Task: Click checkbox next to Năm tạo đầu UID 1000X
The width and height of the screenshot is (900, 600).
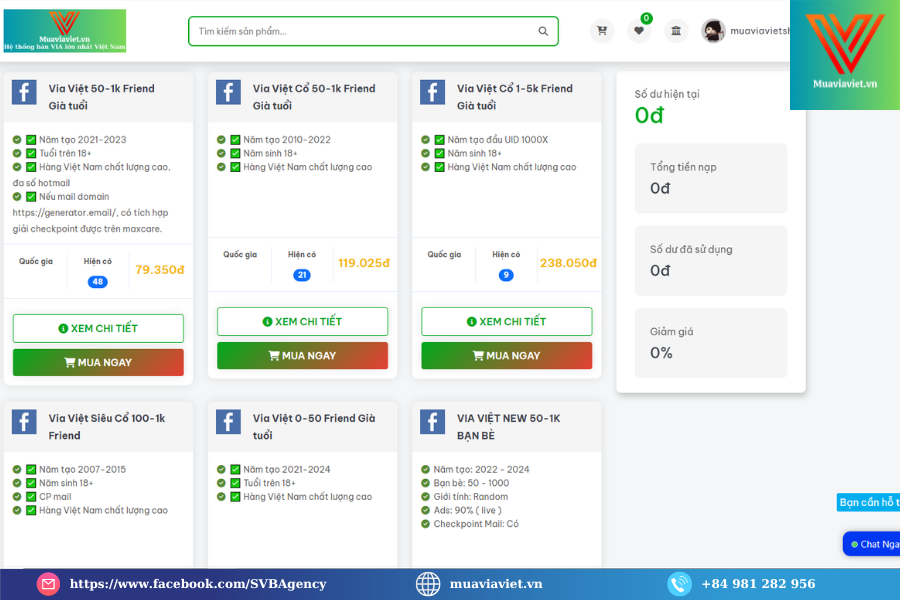Action: coord(440,140)
